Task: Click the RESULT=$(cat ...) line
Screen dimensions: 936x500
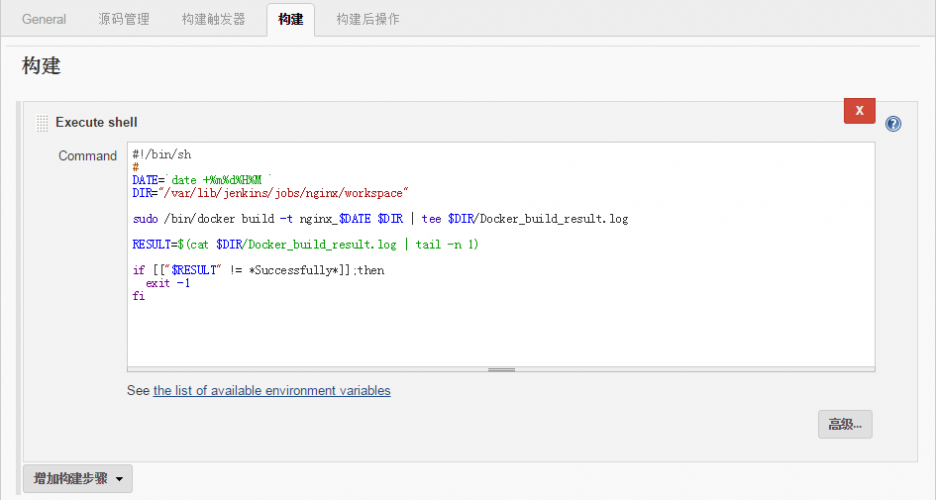Action: tap(305, 244)
